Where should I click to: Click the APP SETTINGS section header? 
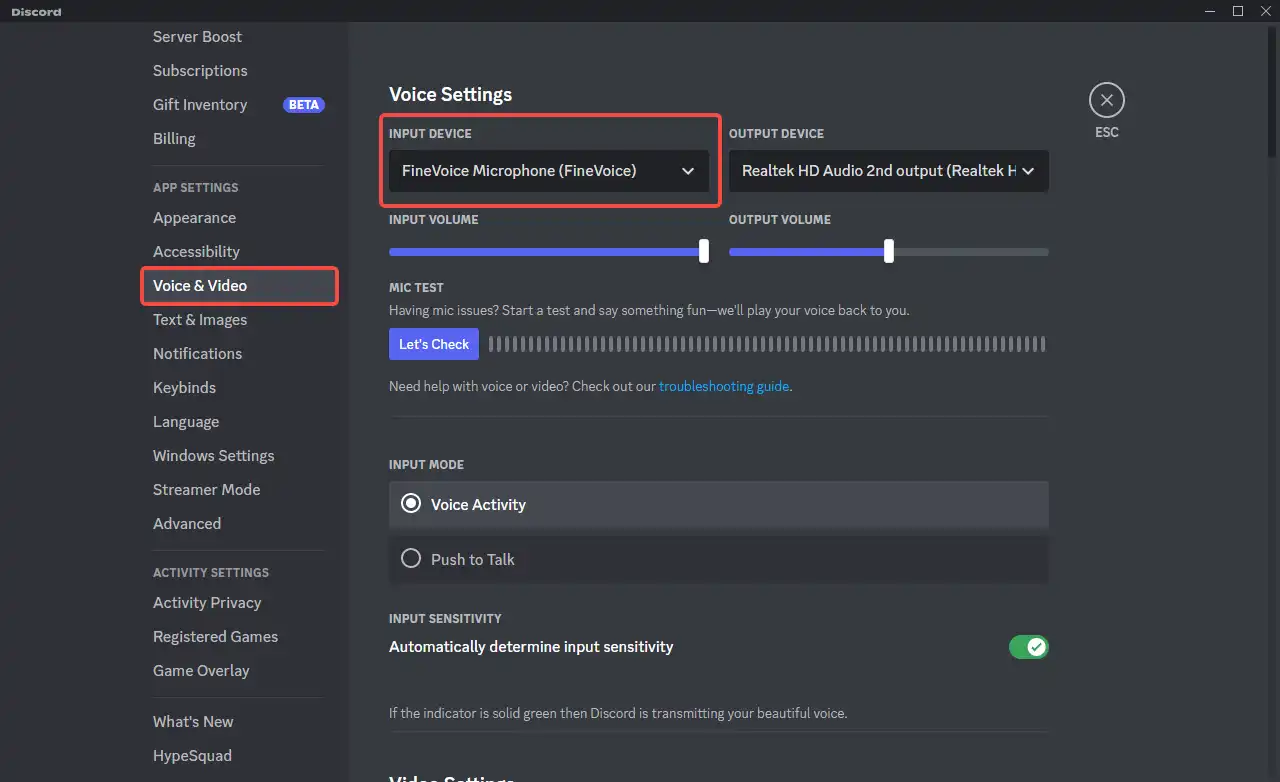pyautogui.click(x=196, y=188)
